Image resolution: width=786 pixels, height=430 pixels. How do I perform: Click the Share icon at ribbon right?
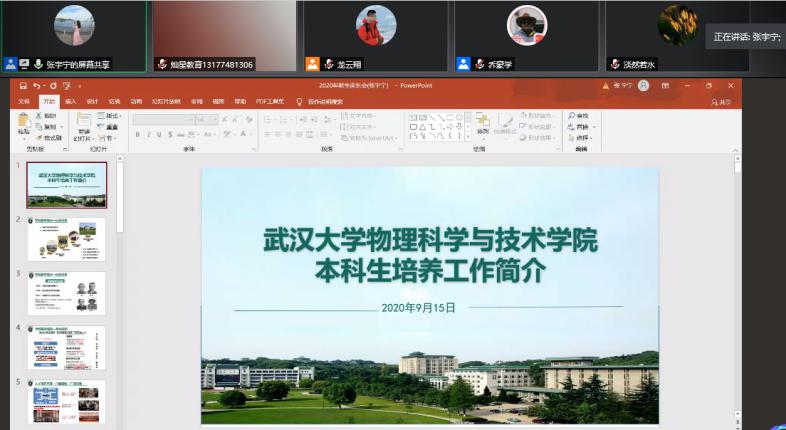[x=721, y=101]
